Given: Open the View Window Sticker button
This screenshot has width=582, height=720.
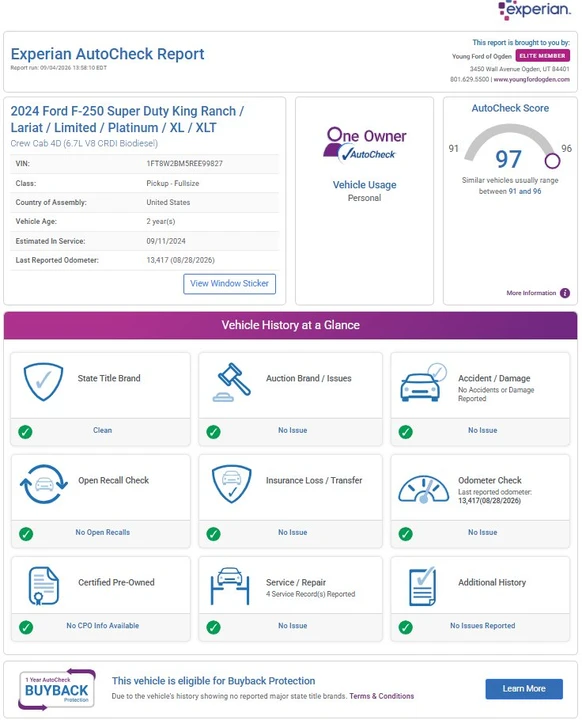Looking at the screenshot, I should coord(230,284).
